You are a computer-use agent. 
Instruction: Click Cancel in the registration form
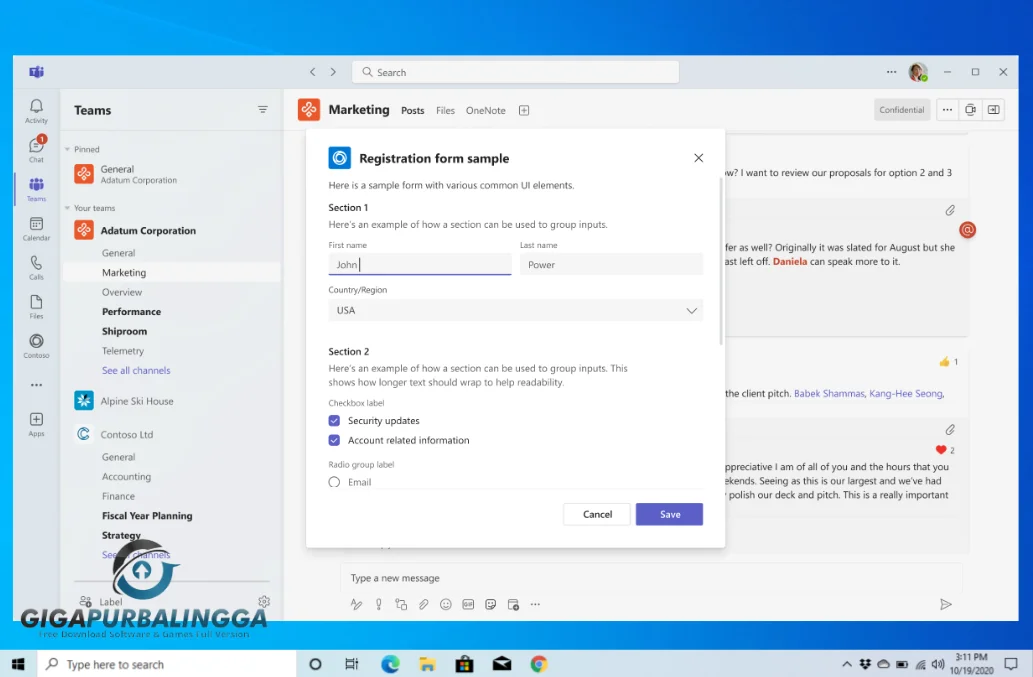point(597,514)
